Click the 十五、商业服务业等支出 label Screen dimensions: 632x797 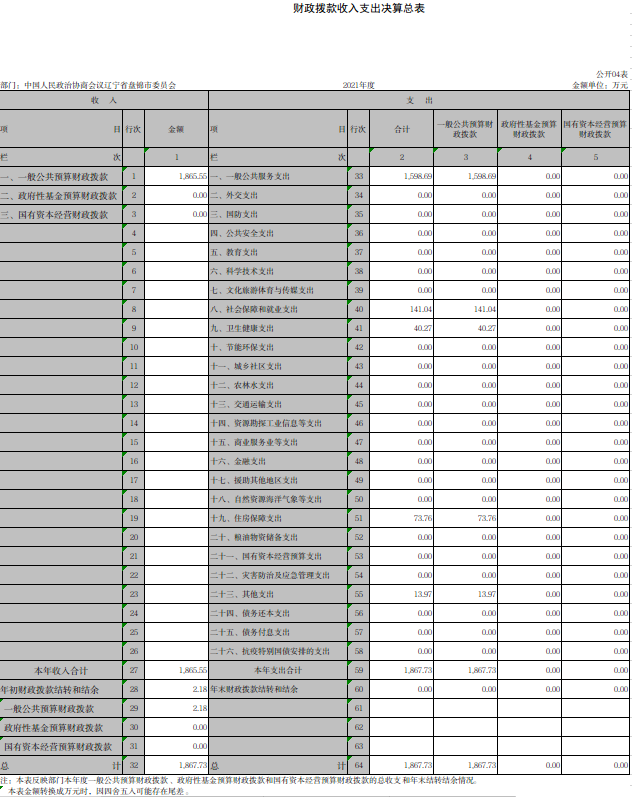pyautogui.click(x=254, y=442)
